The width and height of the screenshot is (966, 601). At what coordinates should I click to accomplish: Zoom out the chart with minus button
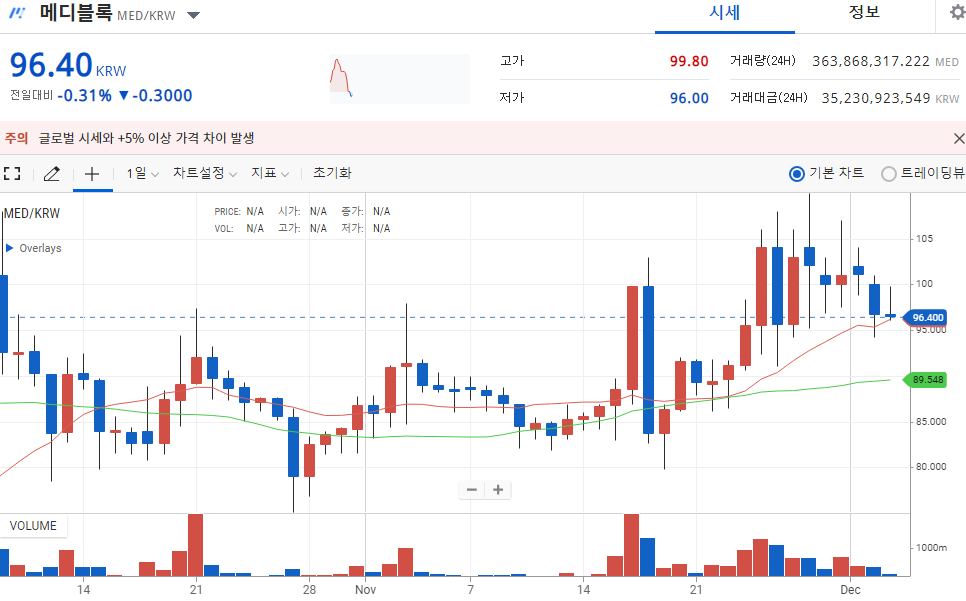[x=472, y=490]
